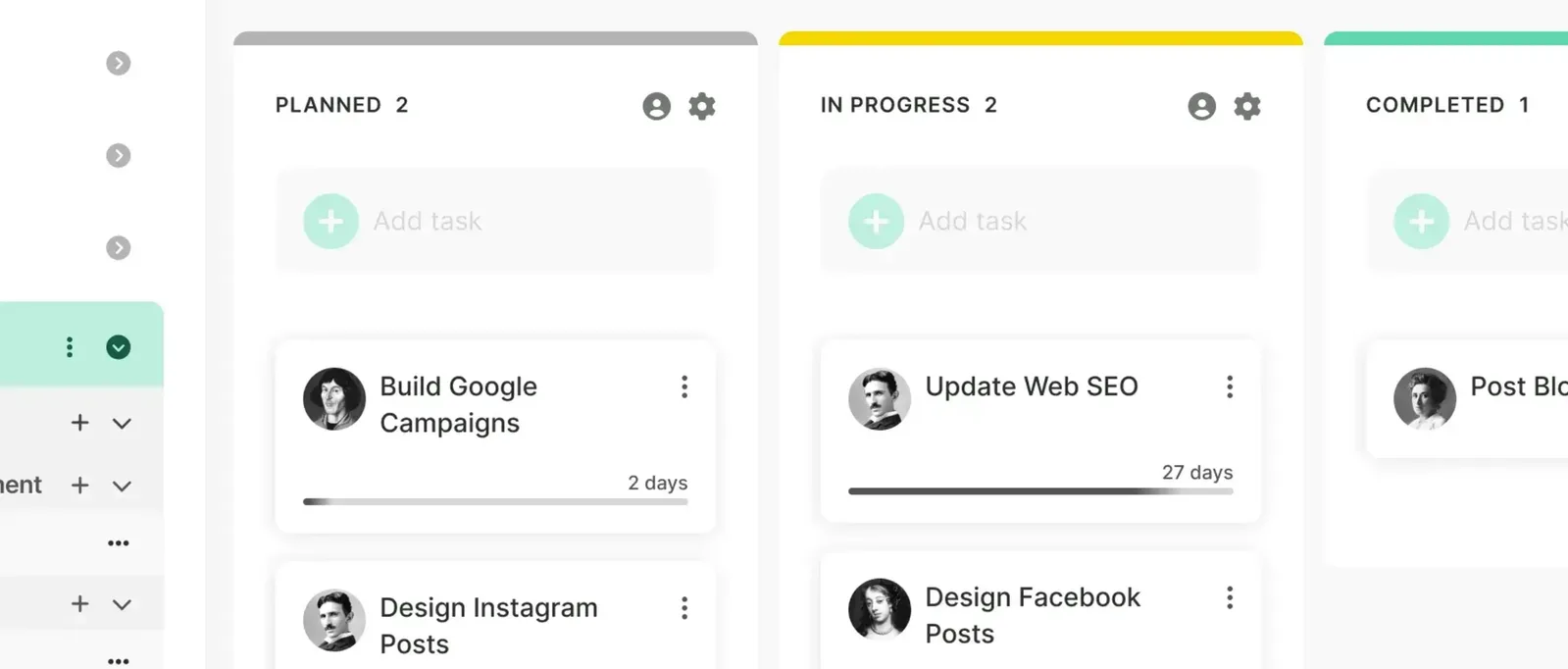Open options menu on Design Instagram Posts

[684, 608]
